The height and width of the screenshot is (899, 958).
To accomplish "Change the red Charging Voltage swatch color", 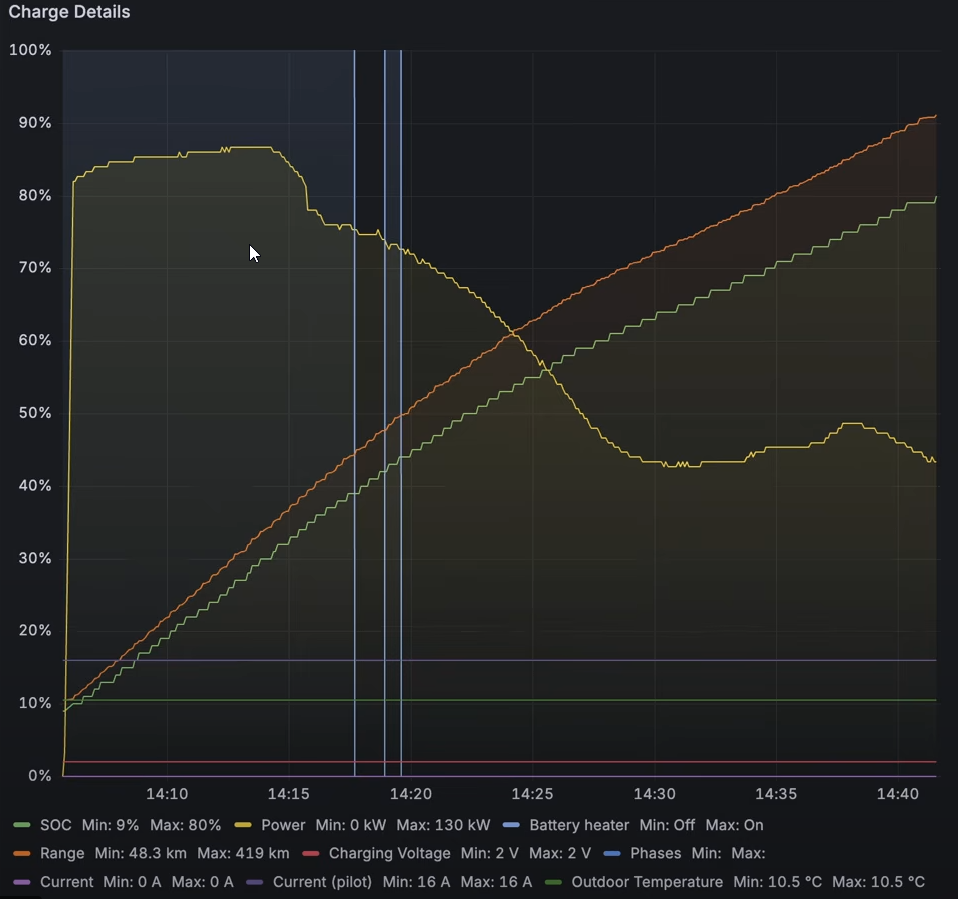I will tap(311, 853).
